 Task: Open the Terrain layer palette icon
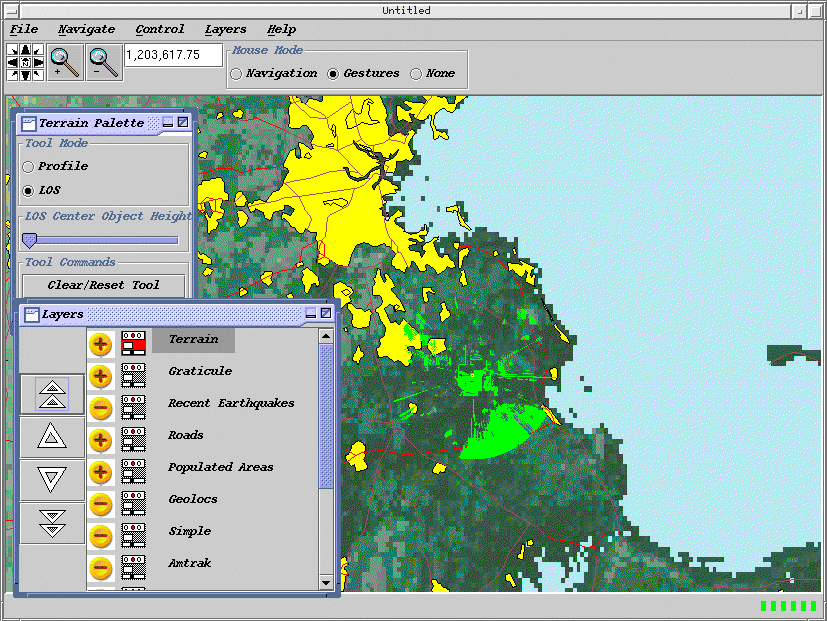pos(134,344)
